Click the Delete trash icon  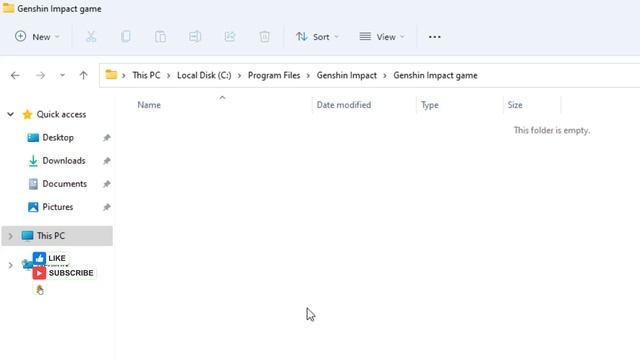pyautogui.click(x=264, y=37)
